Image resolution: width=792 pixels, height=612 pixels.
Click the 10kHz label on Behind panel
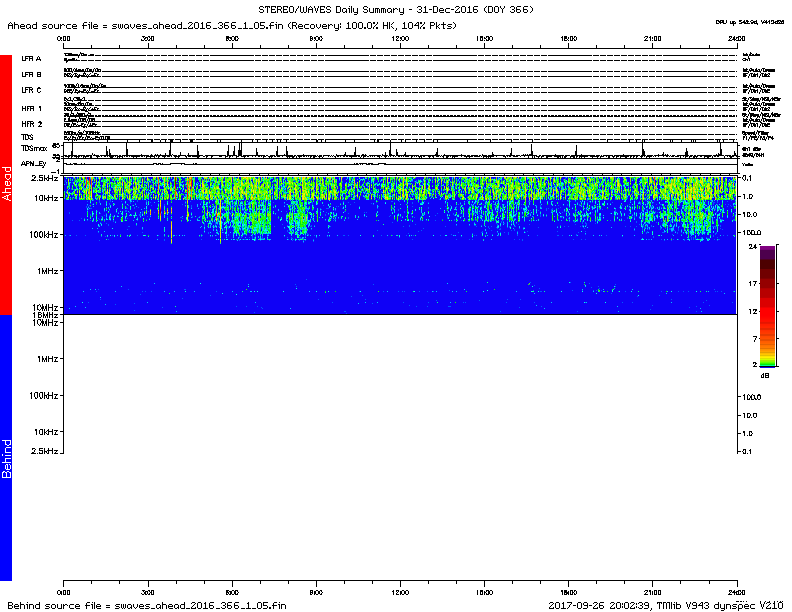point(46,432)
